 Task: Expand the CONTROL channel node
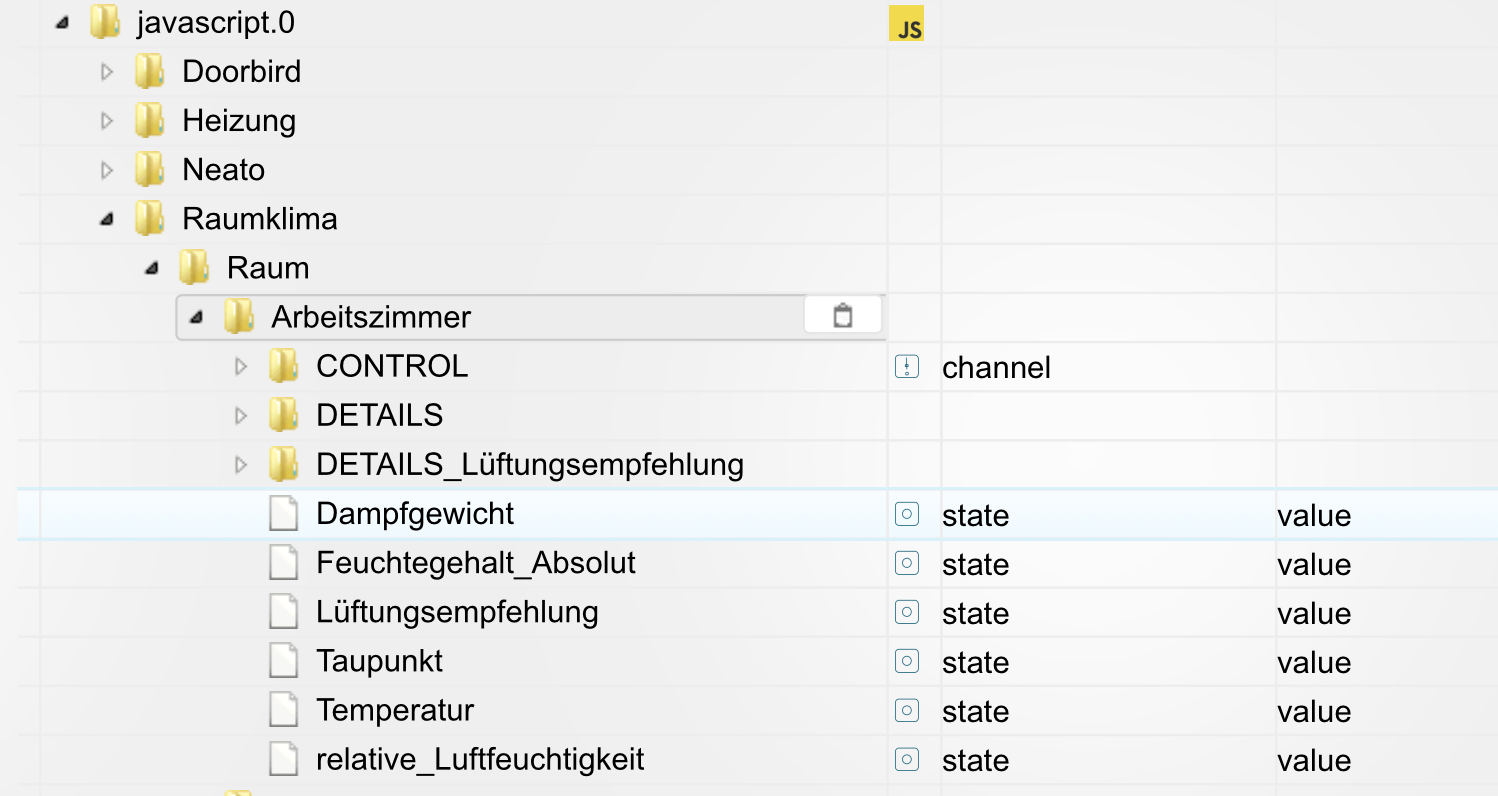coord(240,366)
